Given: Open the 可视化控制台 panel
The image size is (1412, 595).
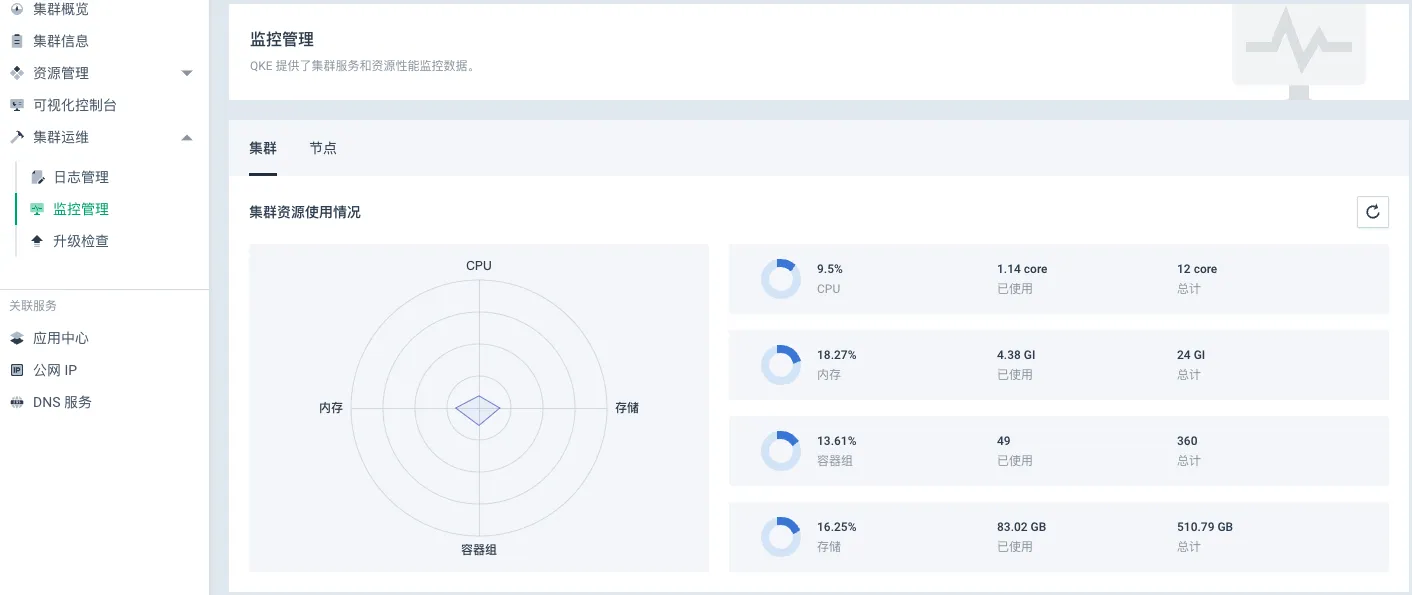Looking at the screenshot, I should point(75,104).
